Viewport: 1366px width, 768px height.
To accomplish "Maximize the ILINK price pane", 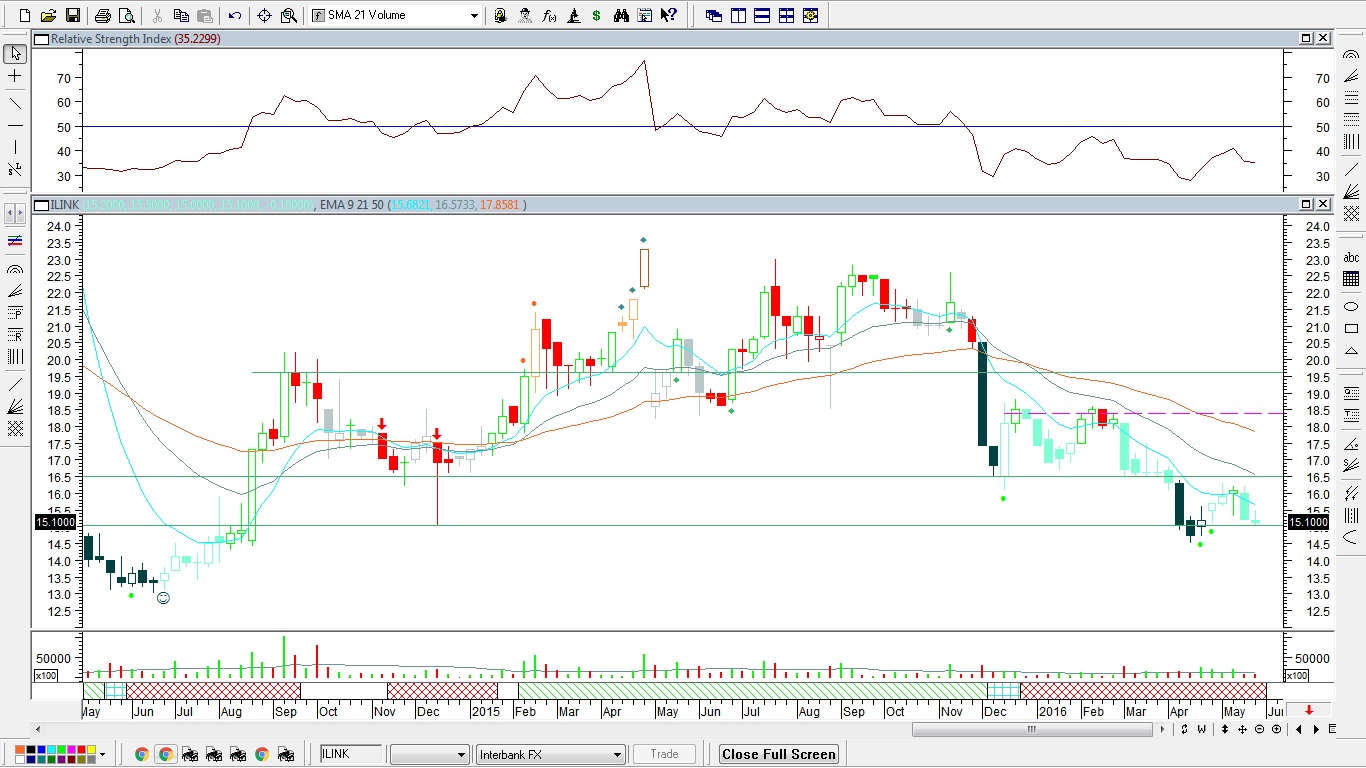I will click(x=1306, y=205).
